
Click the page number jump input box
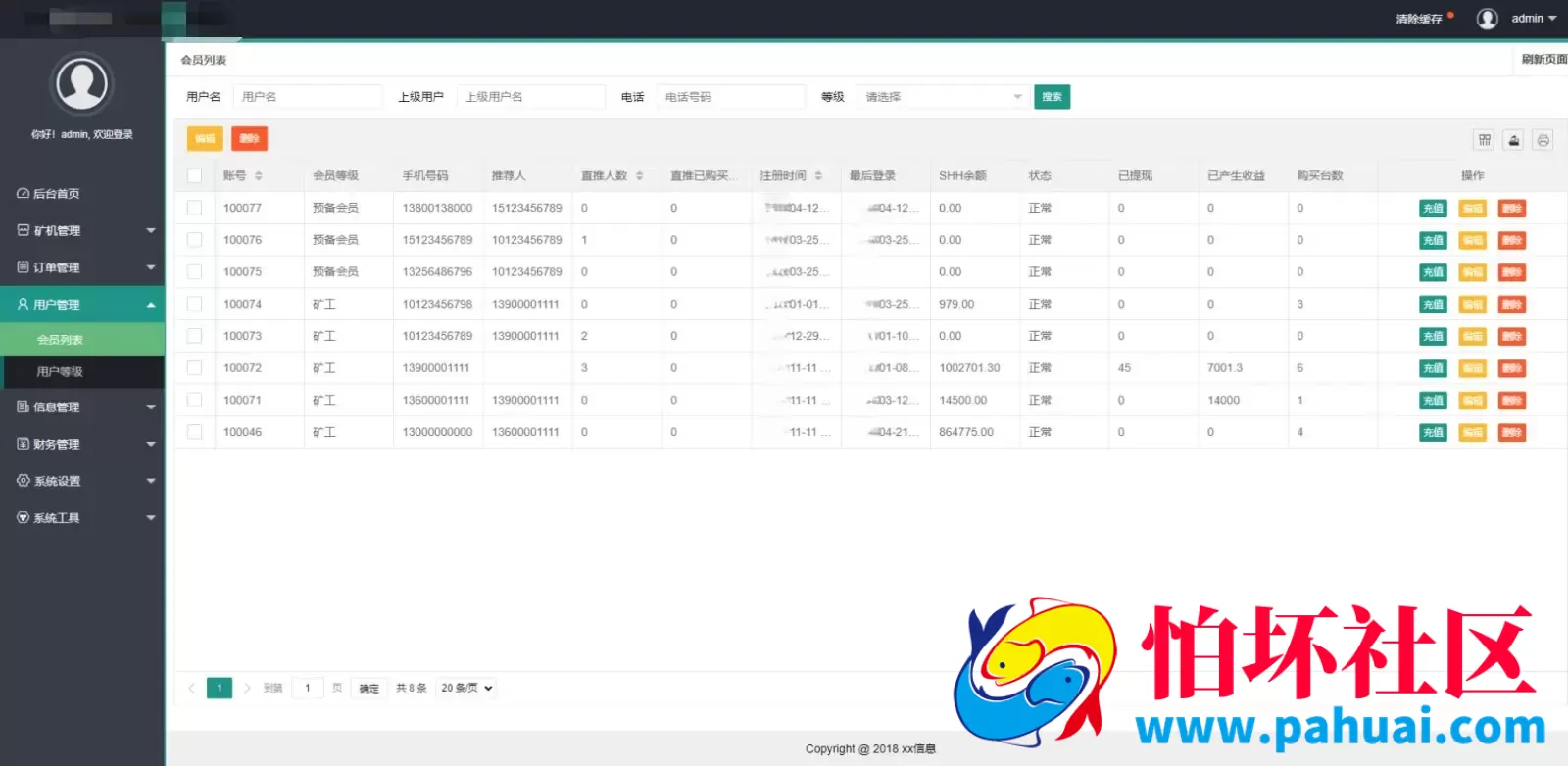coord(308,689)
